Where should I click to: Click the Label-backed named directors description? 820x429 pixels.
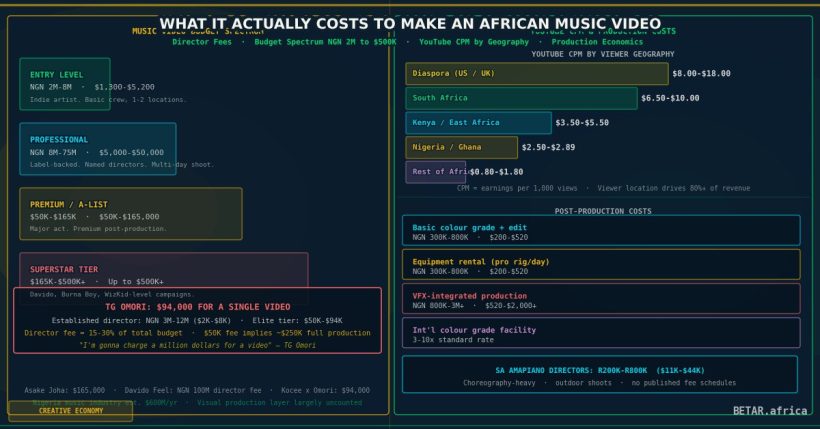(122, 165)
